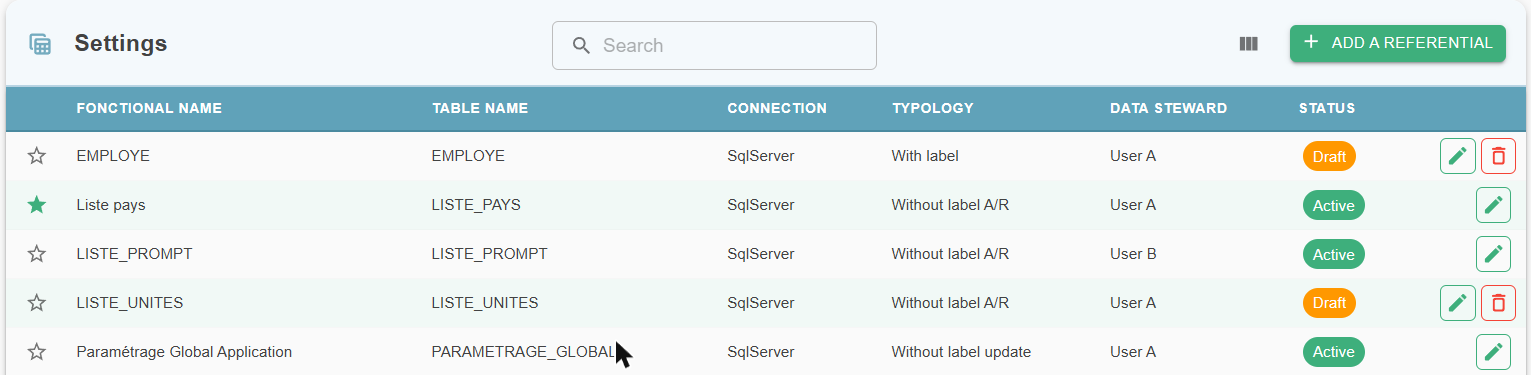This screenshot has height=375, width=1531.
Task: Sort by Data Steward column header
Action: 1168,108
